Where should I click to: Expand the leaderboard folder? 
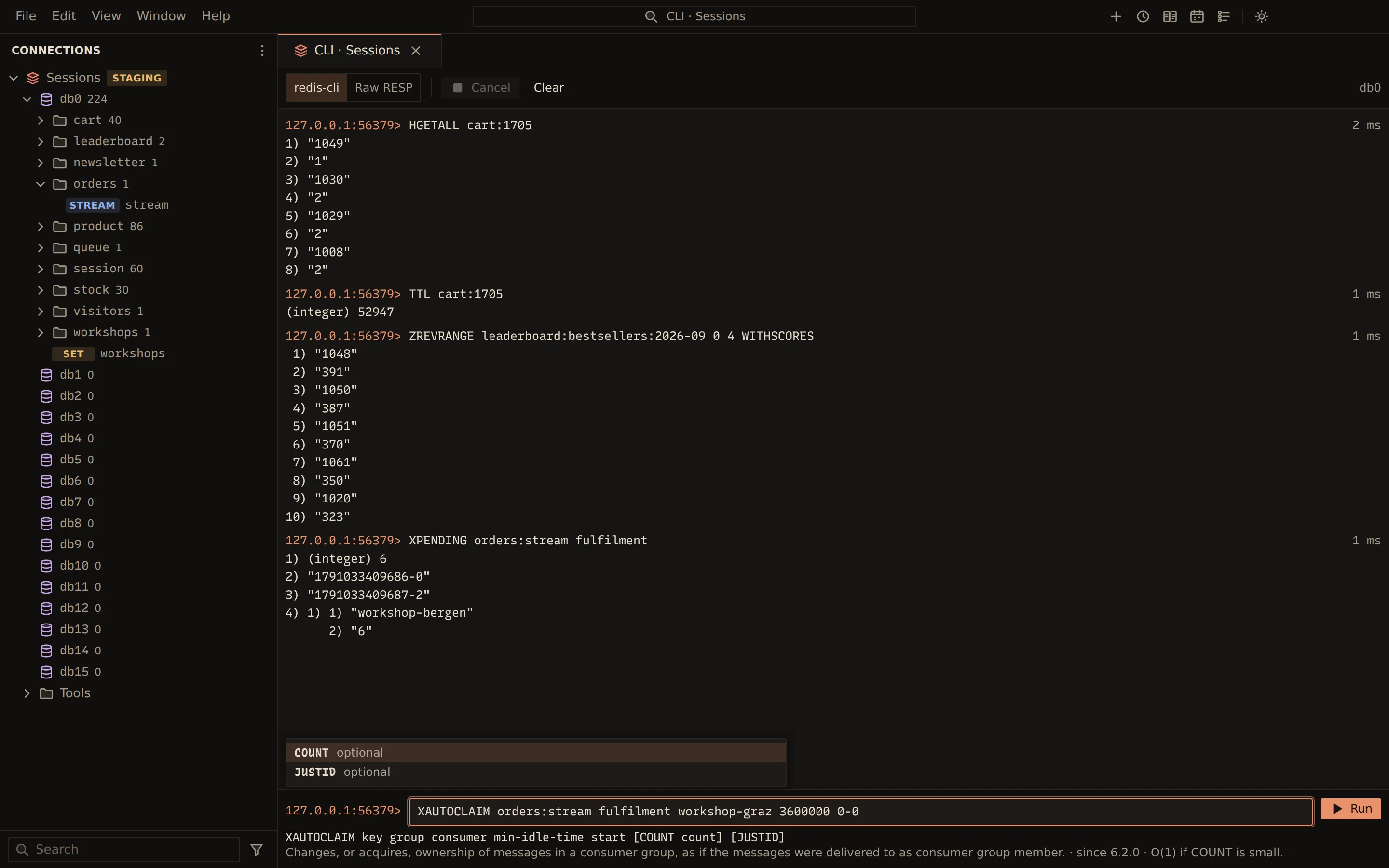[40, 141]
